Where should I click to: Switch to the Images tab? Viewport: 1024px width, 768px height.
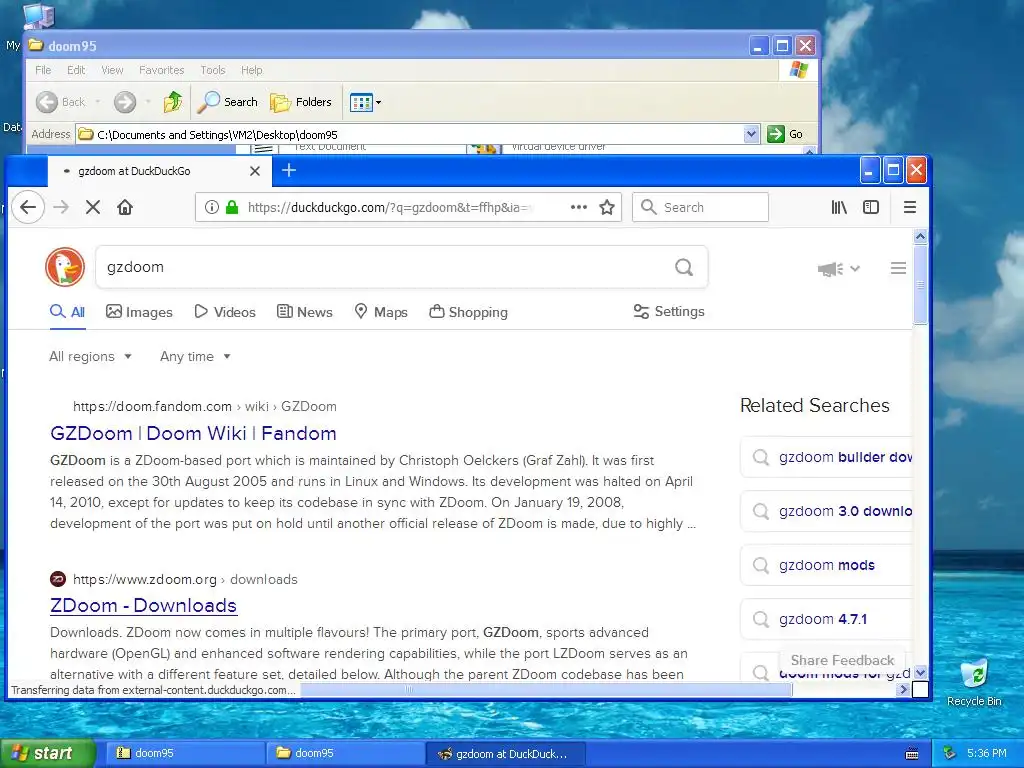coord(139,312)
